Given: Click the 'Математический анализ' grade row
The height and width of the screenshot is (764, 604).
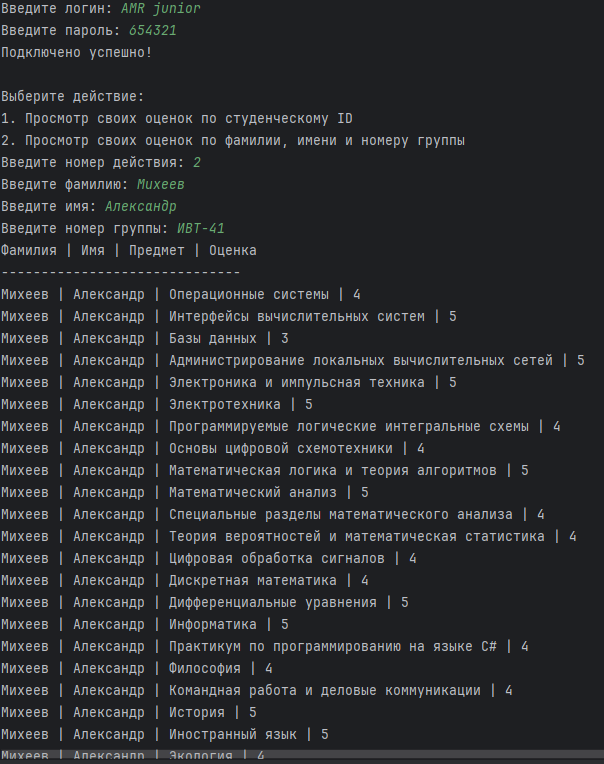Looking at the screenshot, I should [185, 492].
